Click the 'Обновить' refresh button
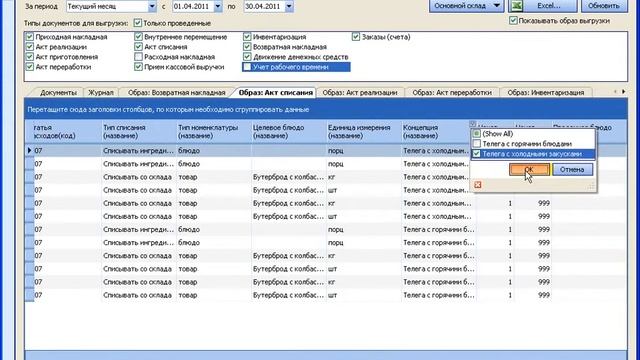This screenshot has height=360, width=640. coord(603,6)
